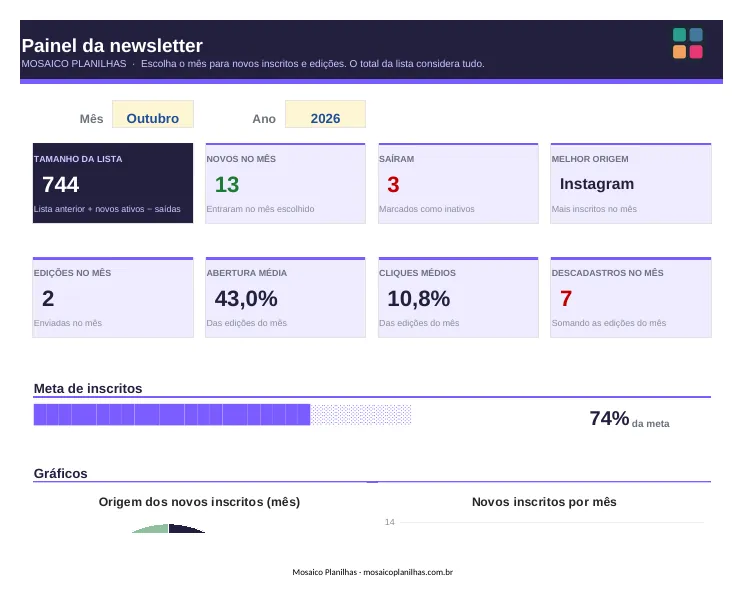Screen dimensions: 743x597
Task: Click the Melhor origem Instagram card
Action: [x=631, y=183]
